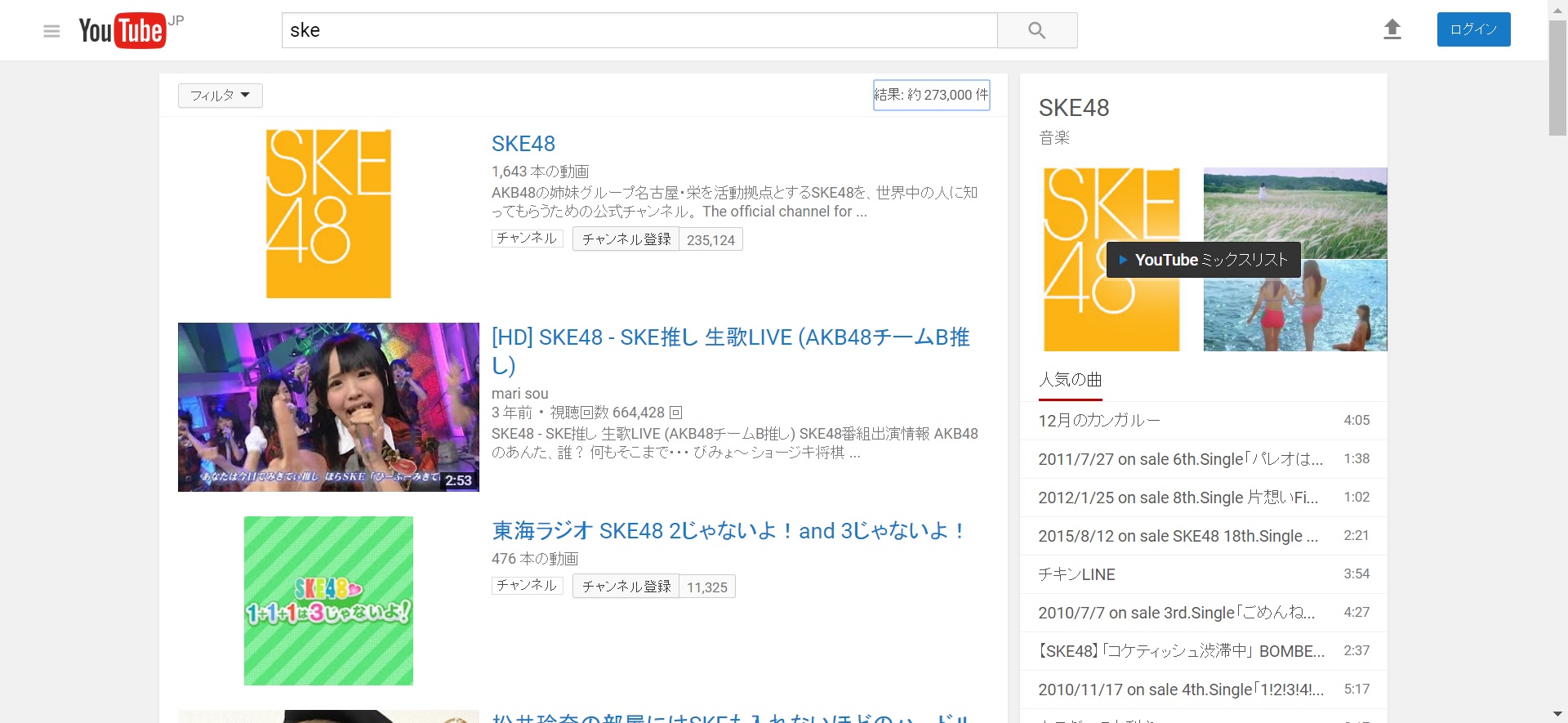The height and width of the screenshot is (723, 1568).
Task: Click the magnifier search button
Action: point(1037,30)
